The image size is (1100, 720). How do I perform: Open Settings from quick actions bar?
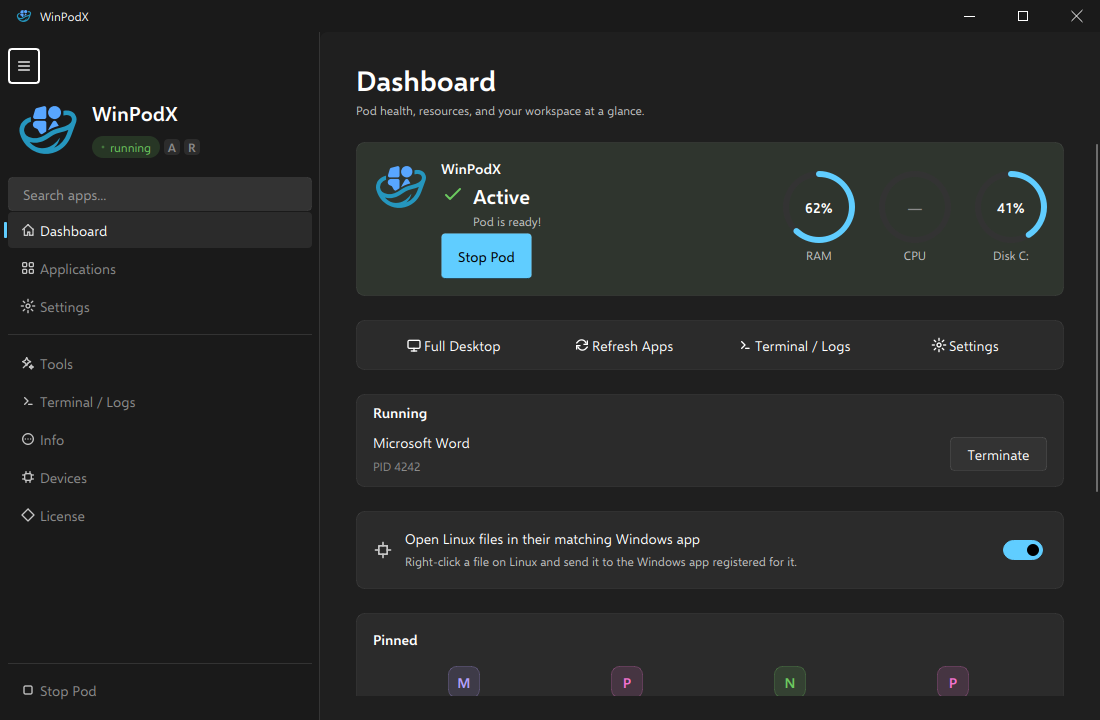(x=965, y=346)
